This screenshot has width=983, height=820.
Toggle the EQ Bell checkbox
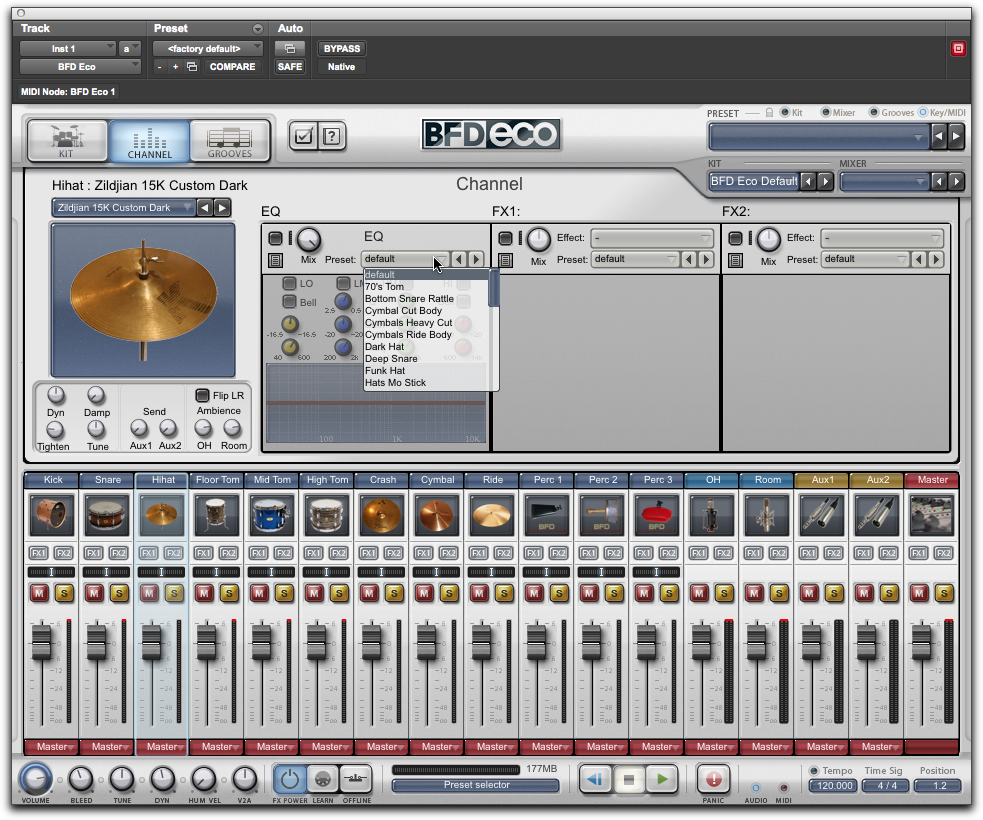(x=289, y=302)
